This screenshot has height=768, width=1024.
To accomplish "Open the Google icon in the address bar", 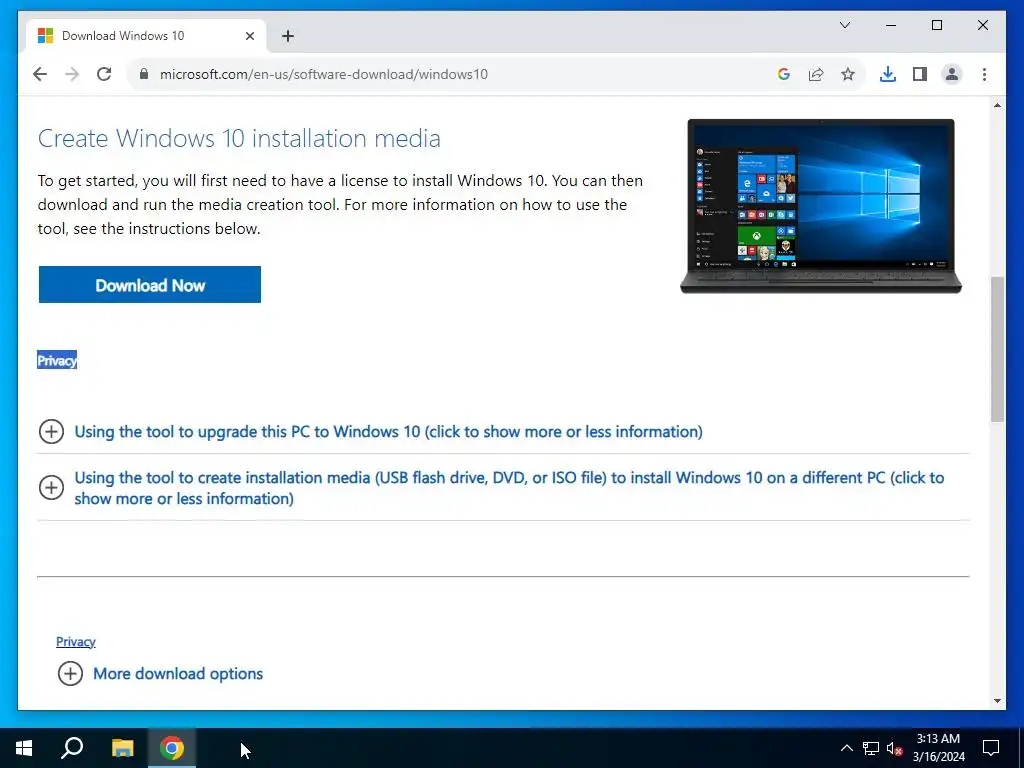I will [784, 74].
